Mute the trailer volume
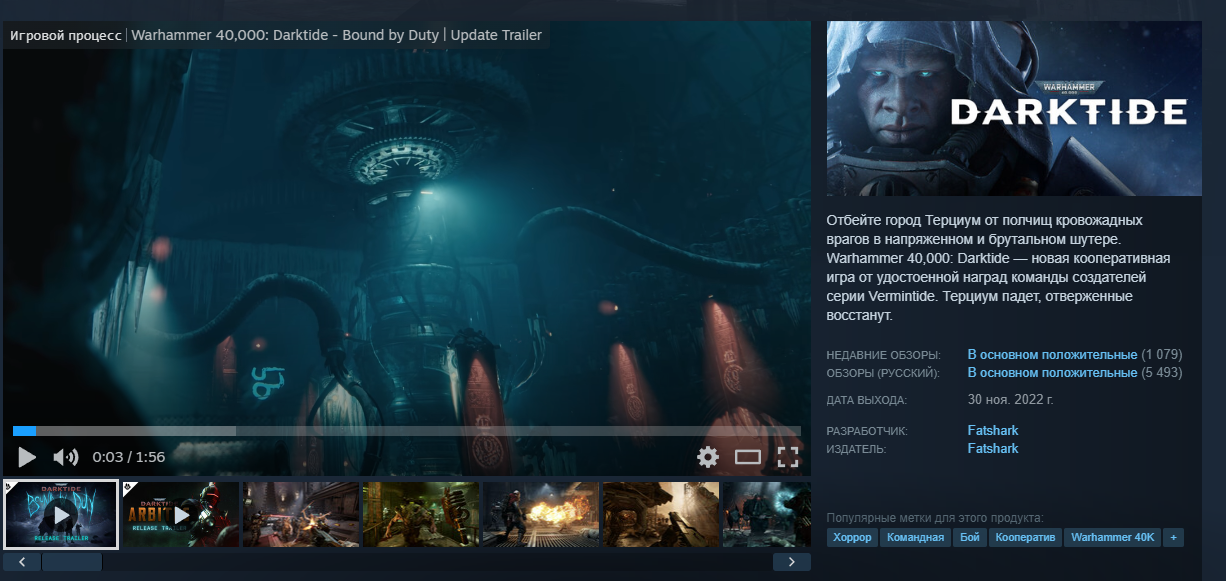Image resolution: width=1226 pixels, height=581 pixels. 65,457
